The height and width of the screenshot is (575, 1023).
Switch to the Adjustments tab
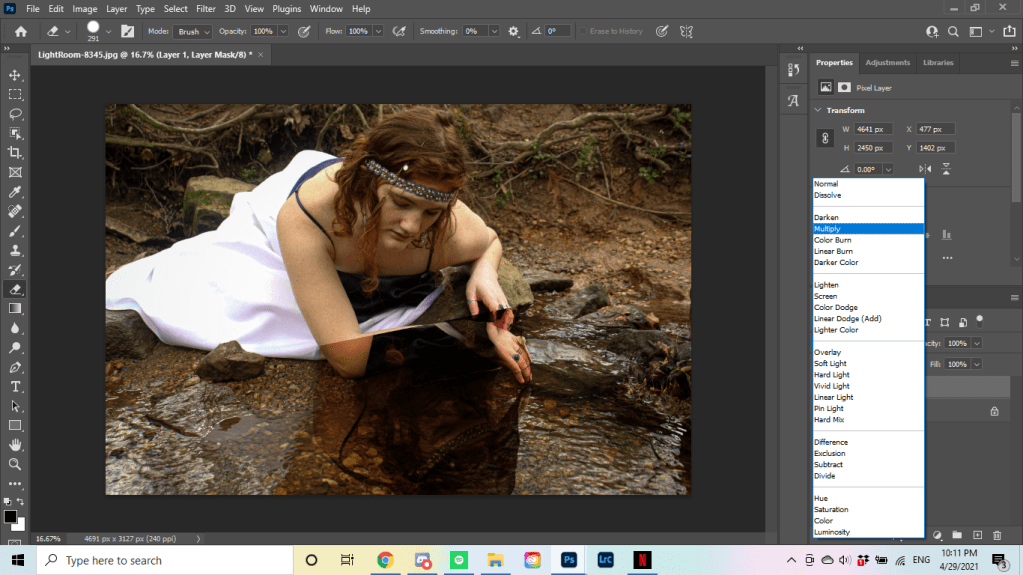click(887, 62)
